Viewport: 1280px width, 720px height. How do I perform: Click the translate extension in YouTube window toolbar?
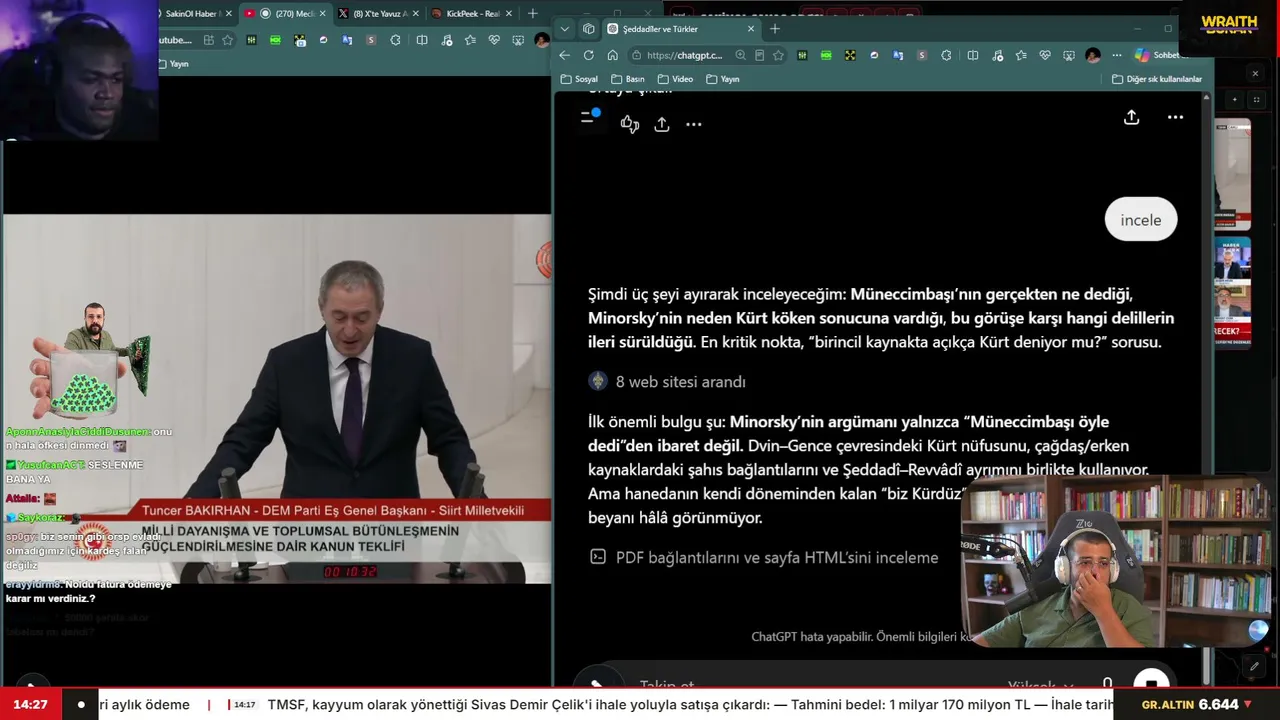pyautogui.click(x=347, y=40)
